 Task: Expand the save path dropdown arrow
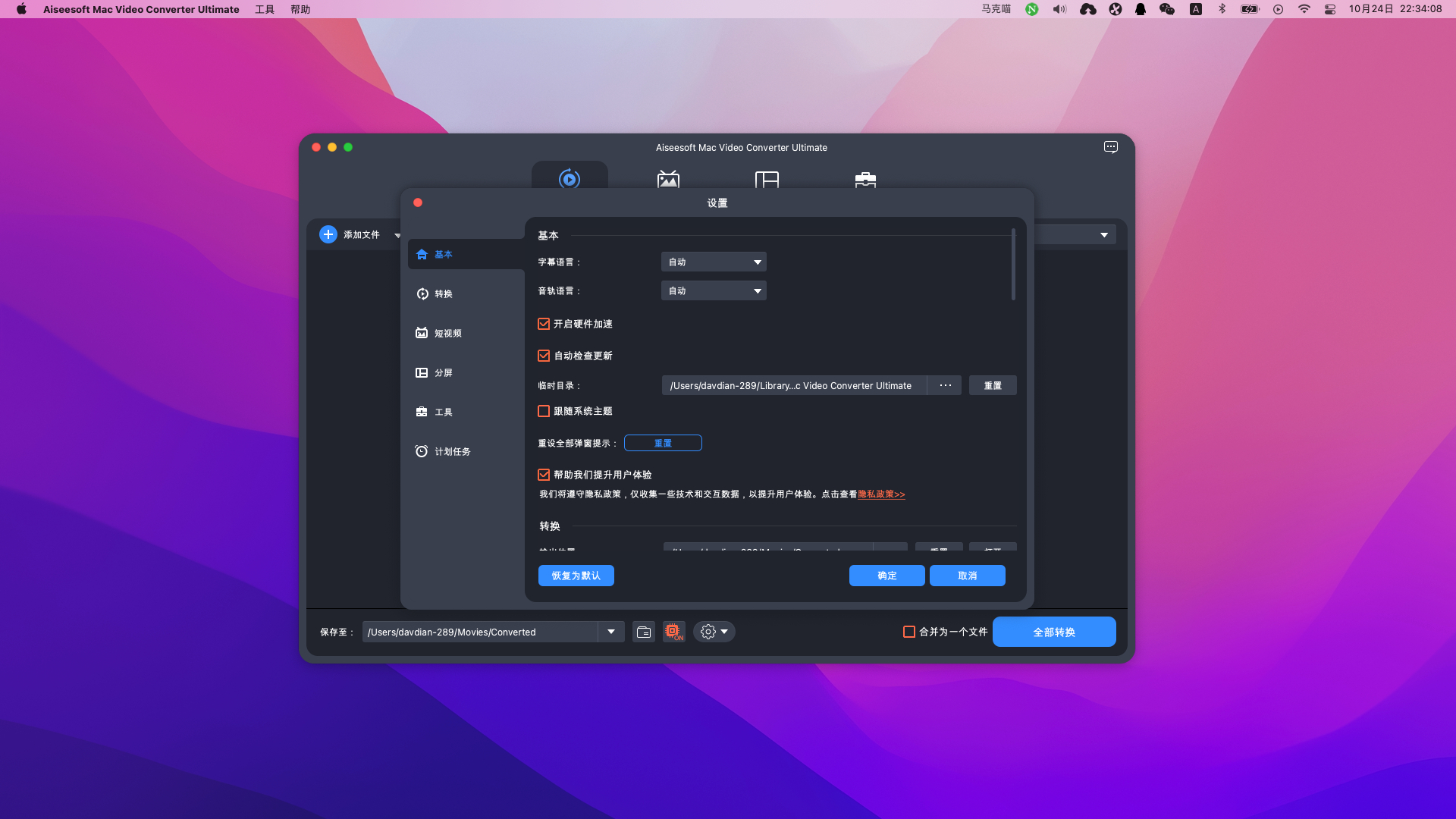coord(611,632)
